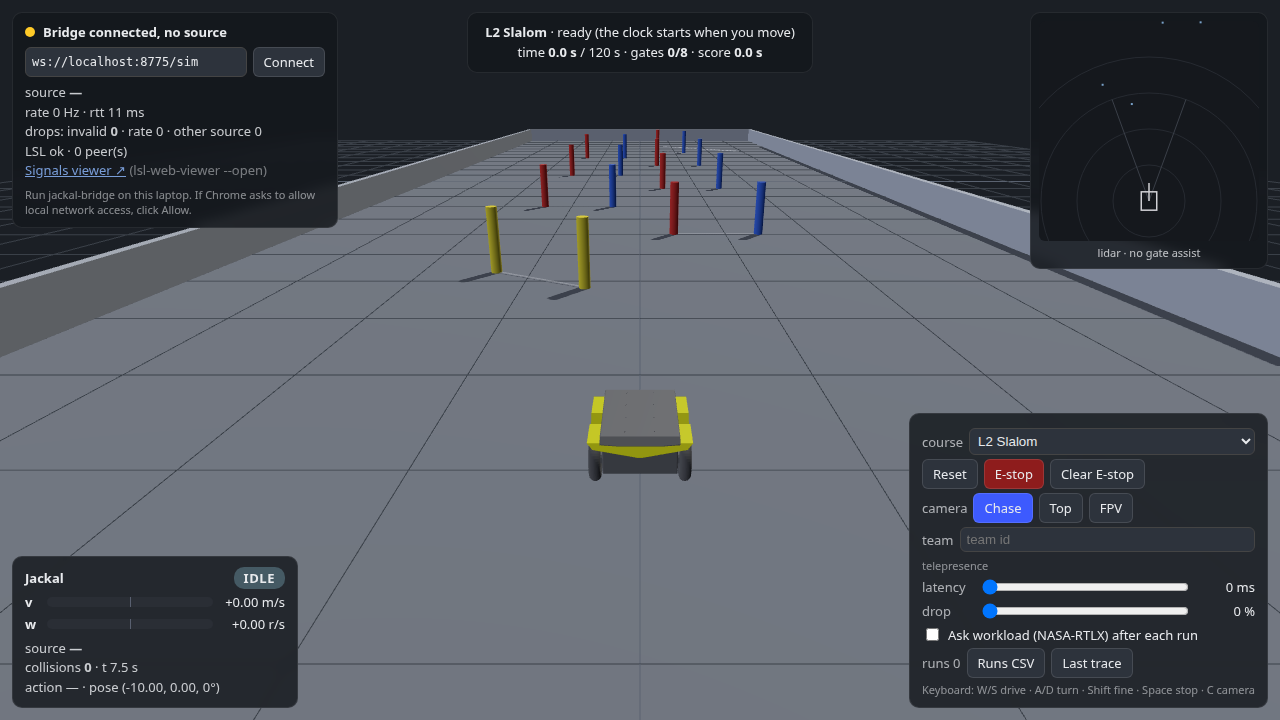Image resolution: width=1280 pixels, height=720 pixels.
Task: Click the 'rate 0 Hz · rtt 11 ms' line
Action: 85,112
